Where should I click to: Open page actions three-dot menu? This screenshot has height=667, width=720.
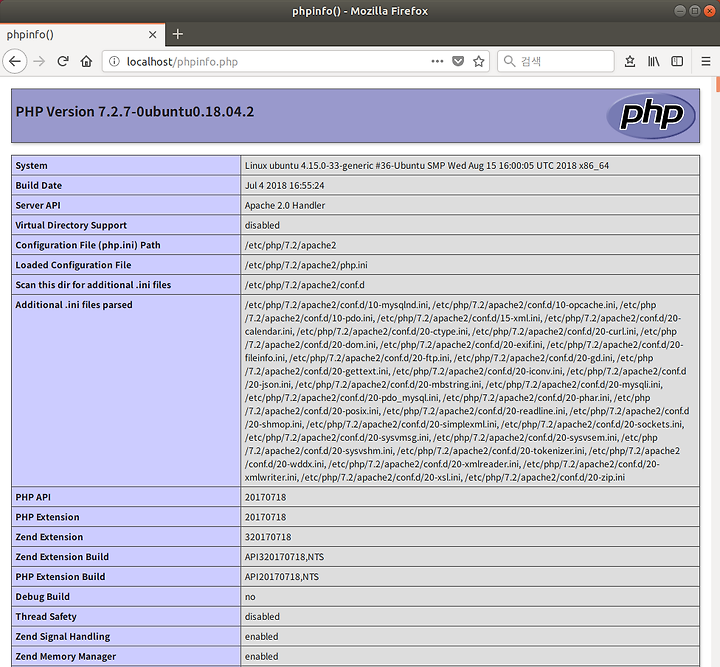click(437, 62)
